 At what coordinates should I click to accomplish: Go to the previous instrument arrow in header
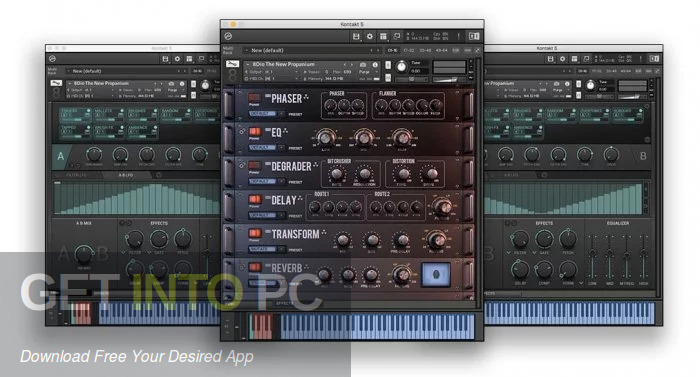pos(344,65)
